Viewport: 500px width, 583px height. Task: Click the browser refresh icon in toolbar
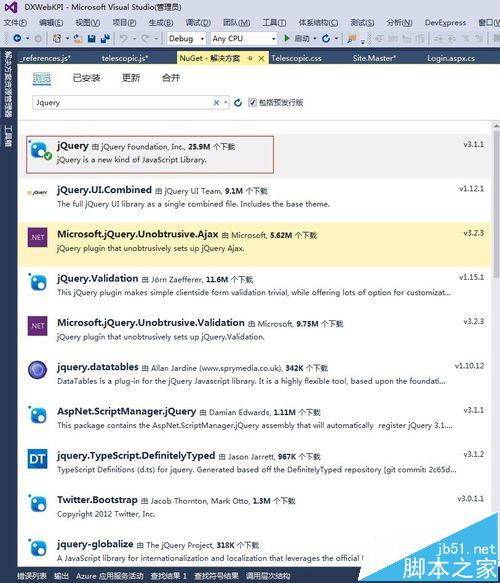326,38
